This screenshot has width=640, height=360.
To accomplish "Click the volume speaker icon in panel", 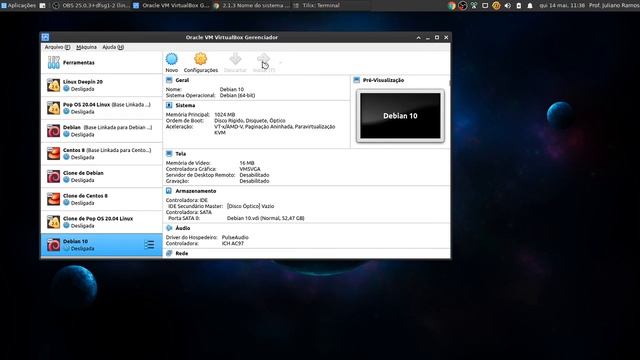I will (x=507, y=5).
